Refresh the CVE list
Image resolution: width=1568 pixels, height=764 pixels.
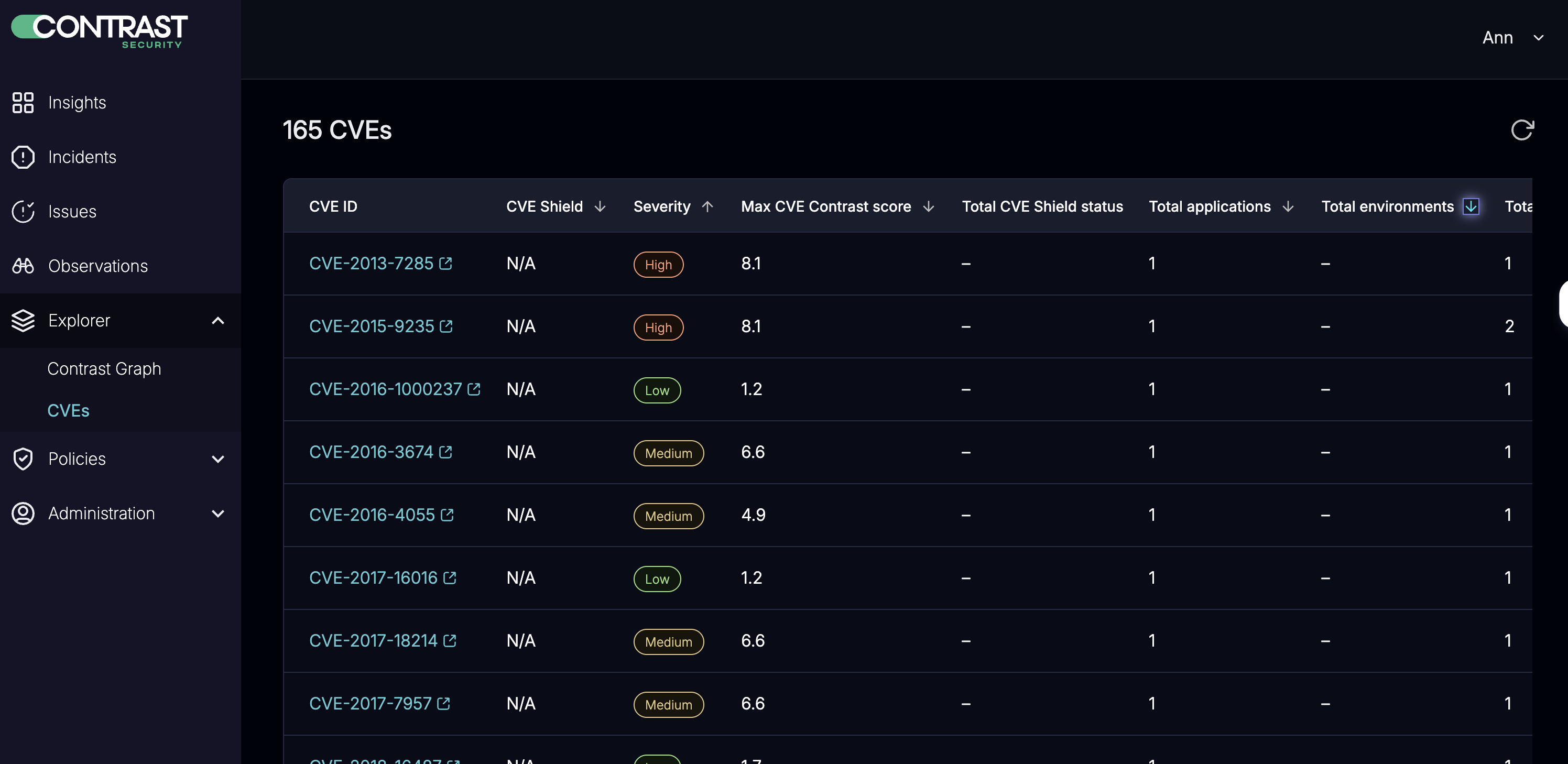pos(1522,129)
